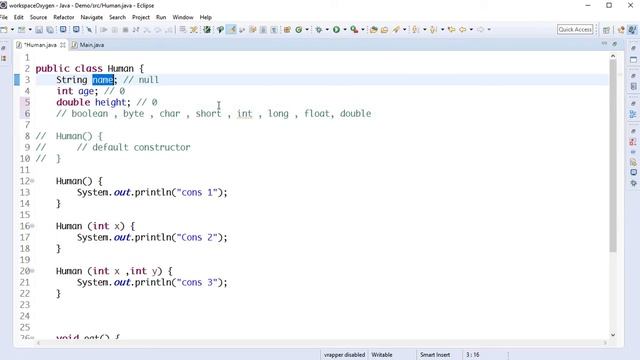Open the Source menu

tap(38, 17)
